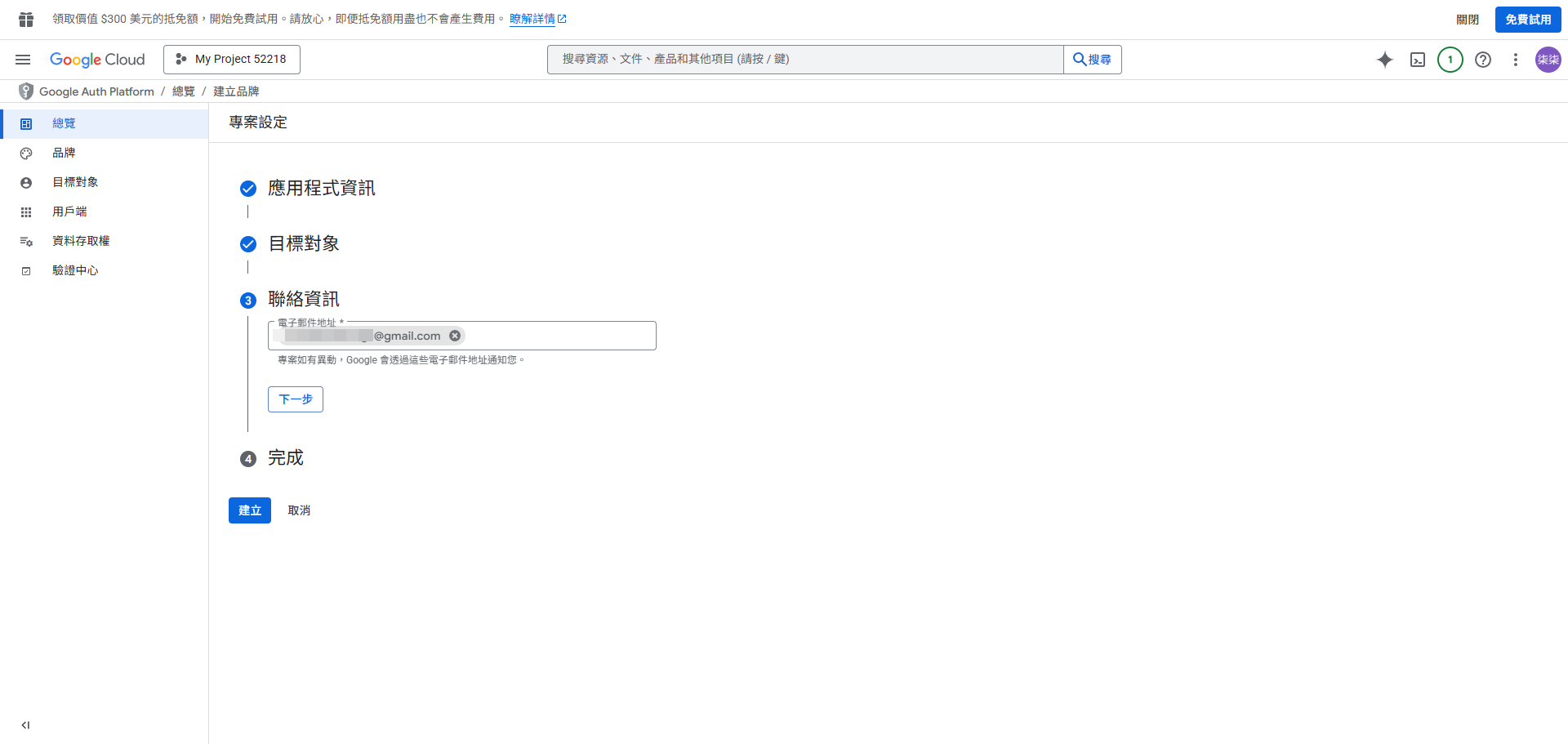This screenshot has width=1568, height=744.
Task: Open 資料存取權 (Data Access) settings
Action: (x=81, y=241)
